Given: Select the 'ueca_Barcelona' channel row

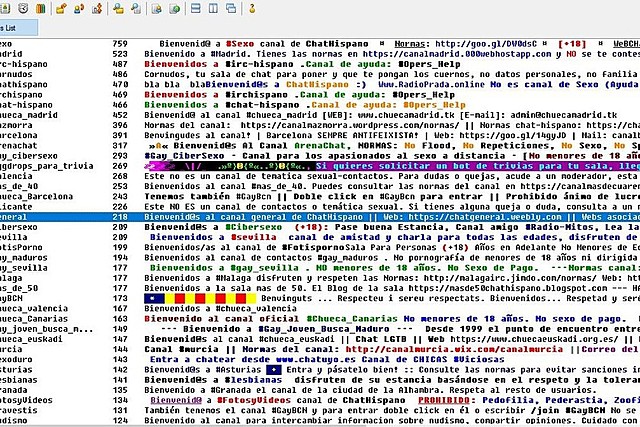Looking at the screenshot, I should coord(320,197).
